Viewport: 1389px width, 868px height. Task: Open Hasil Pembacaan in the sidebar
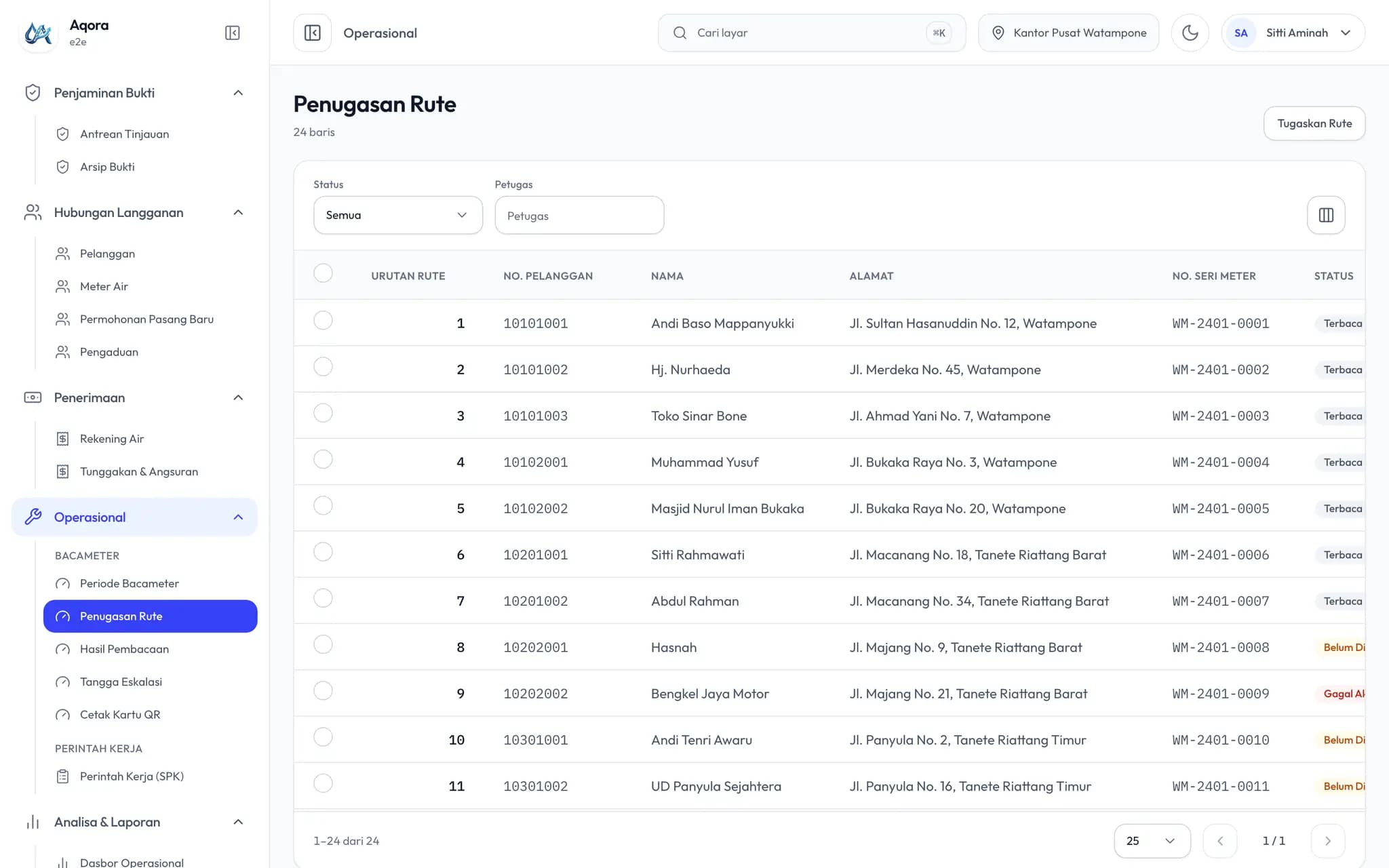click(x=151, y=649)
